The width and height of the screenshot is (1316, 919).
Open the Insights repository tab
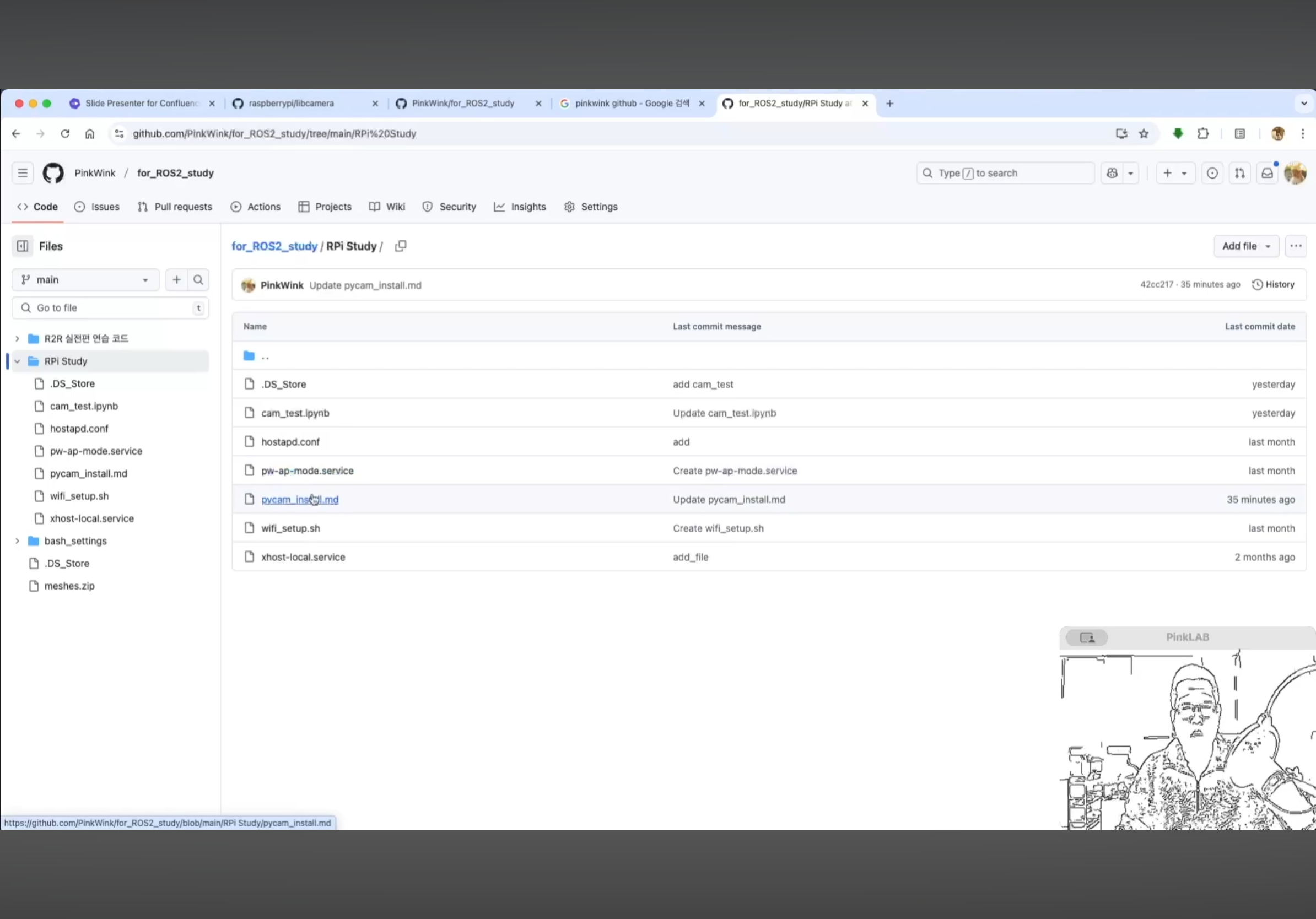(520, 207)
